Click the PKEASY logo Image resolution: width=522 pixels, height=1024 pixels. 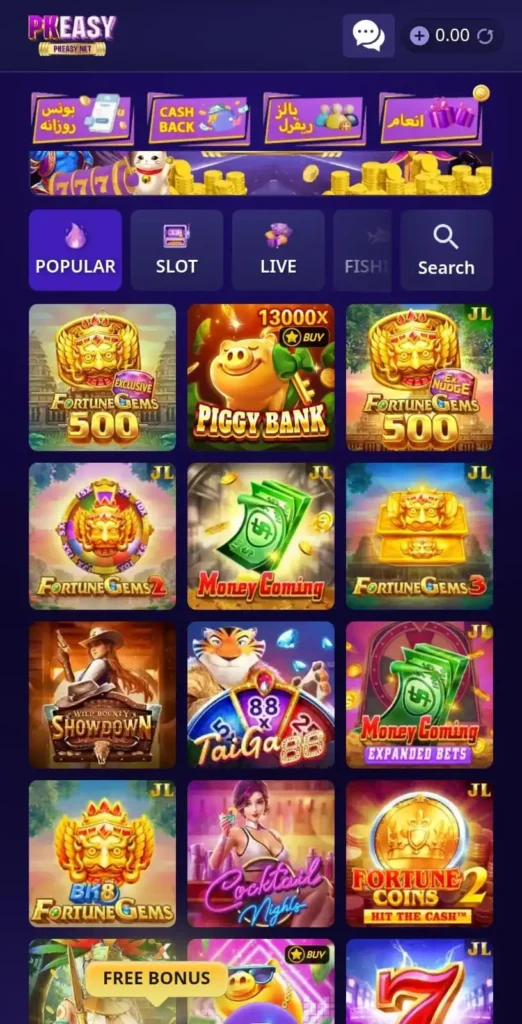point(71,35)
